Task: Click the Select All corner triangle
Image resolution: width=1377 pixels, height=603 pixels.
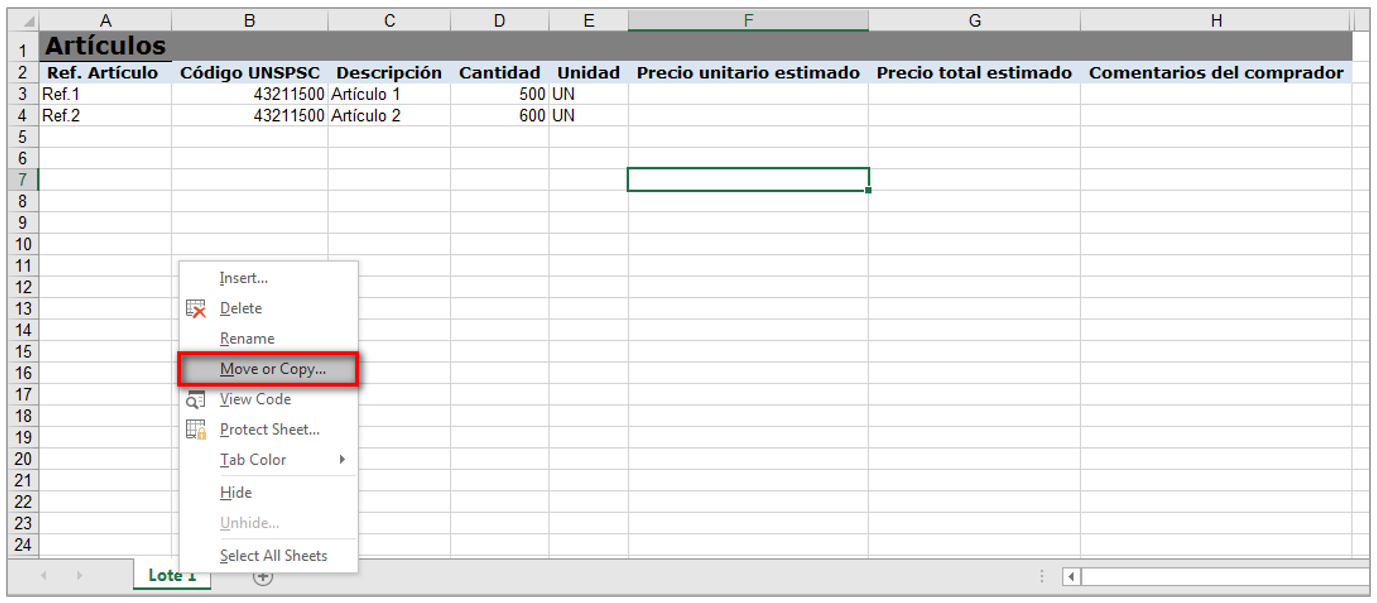Action: pos(23,20)
